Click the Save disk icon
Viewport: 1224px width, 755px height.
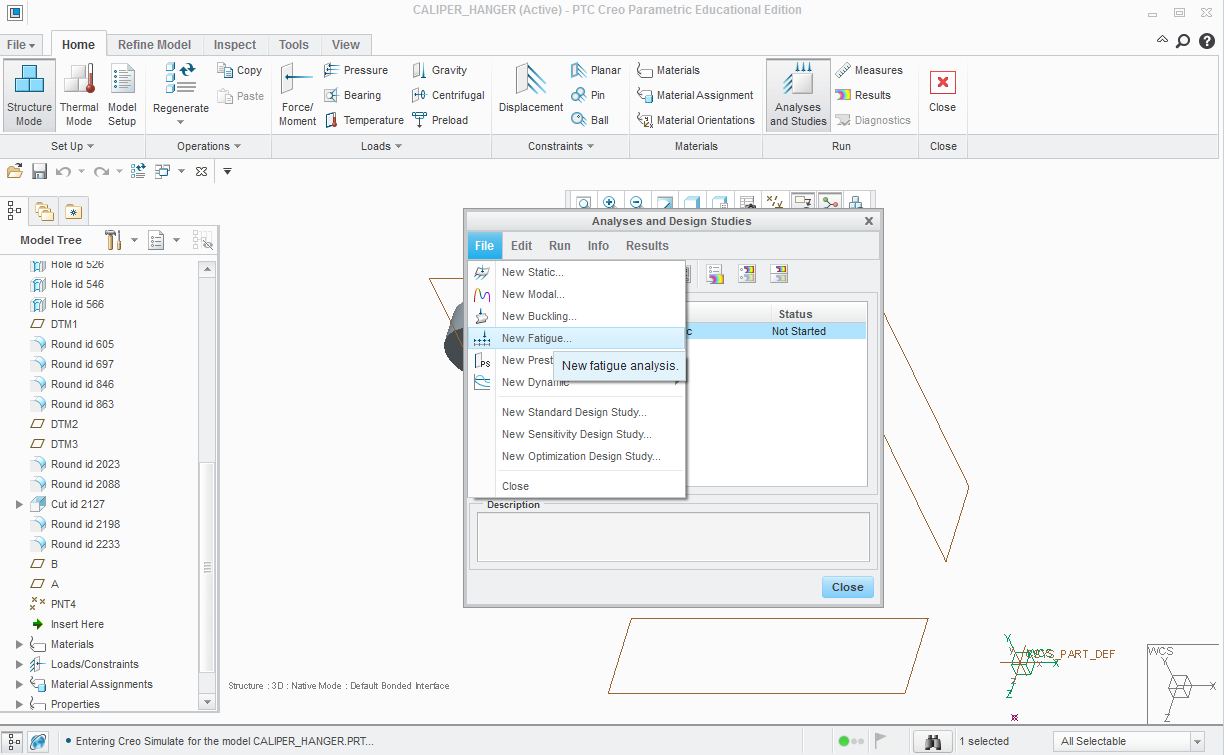pos(40,171)
